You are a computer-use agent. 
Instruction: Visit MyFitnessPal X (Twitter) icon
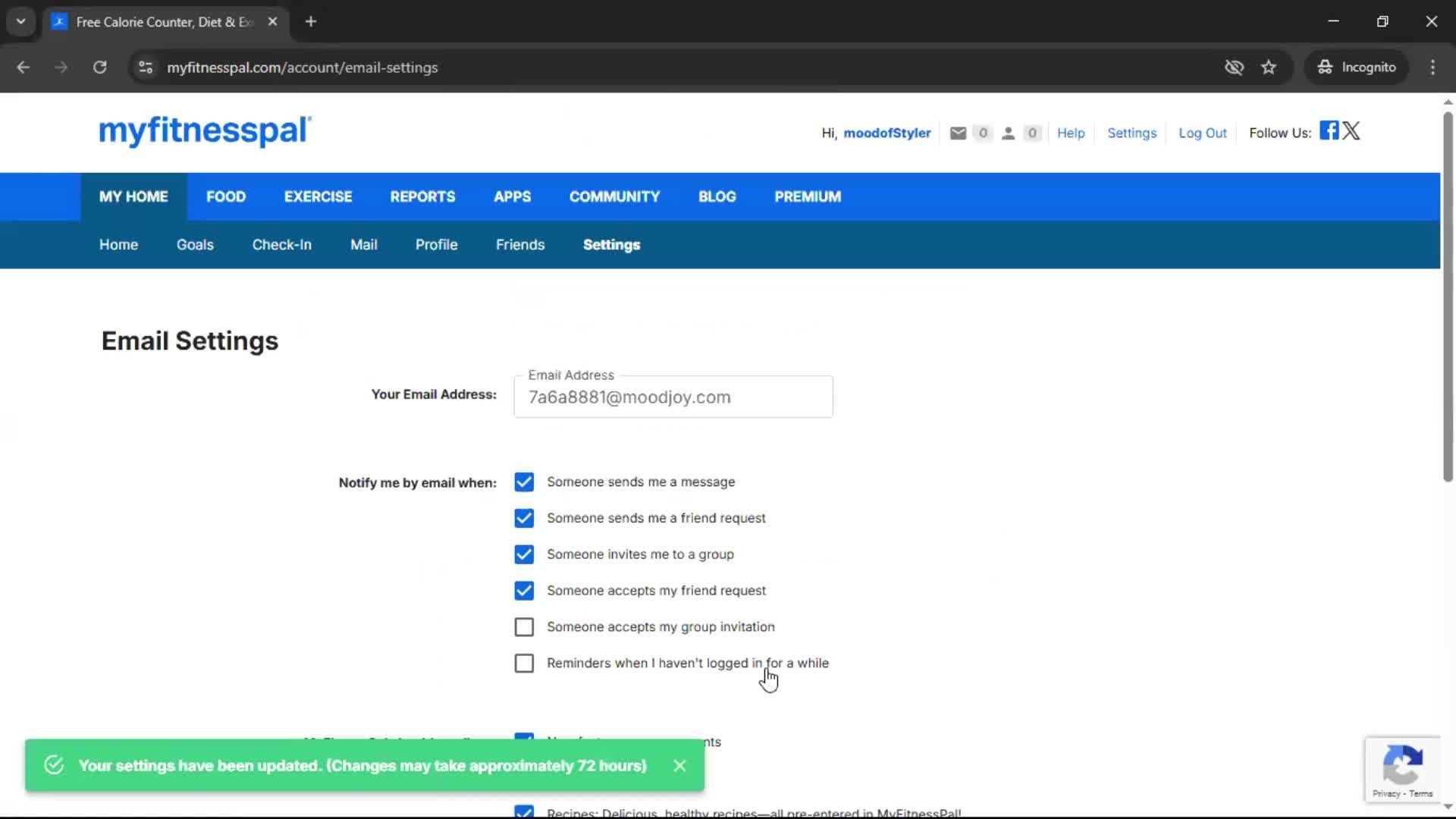pyautogui.click(x=1351, y=130)
